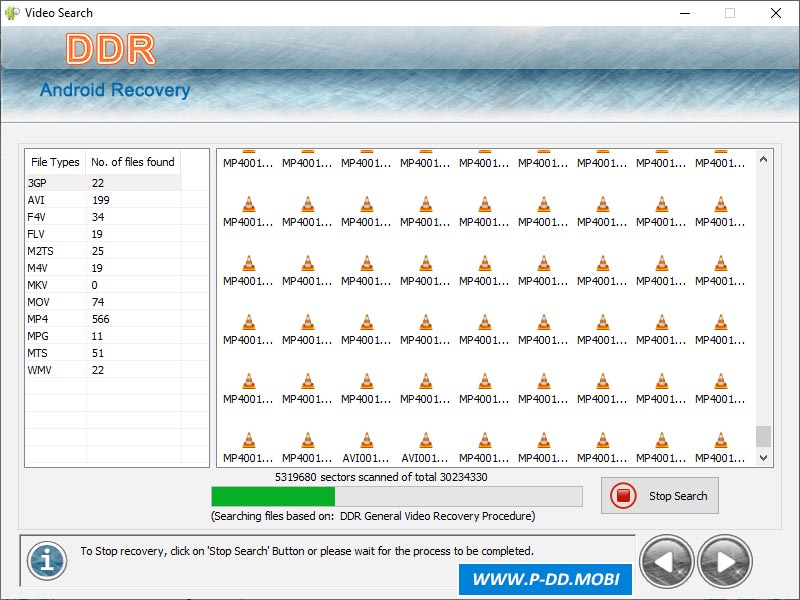Click the scrollbar up arrow beside thumbnails

click(762, 157)
